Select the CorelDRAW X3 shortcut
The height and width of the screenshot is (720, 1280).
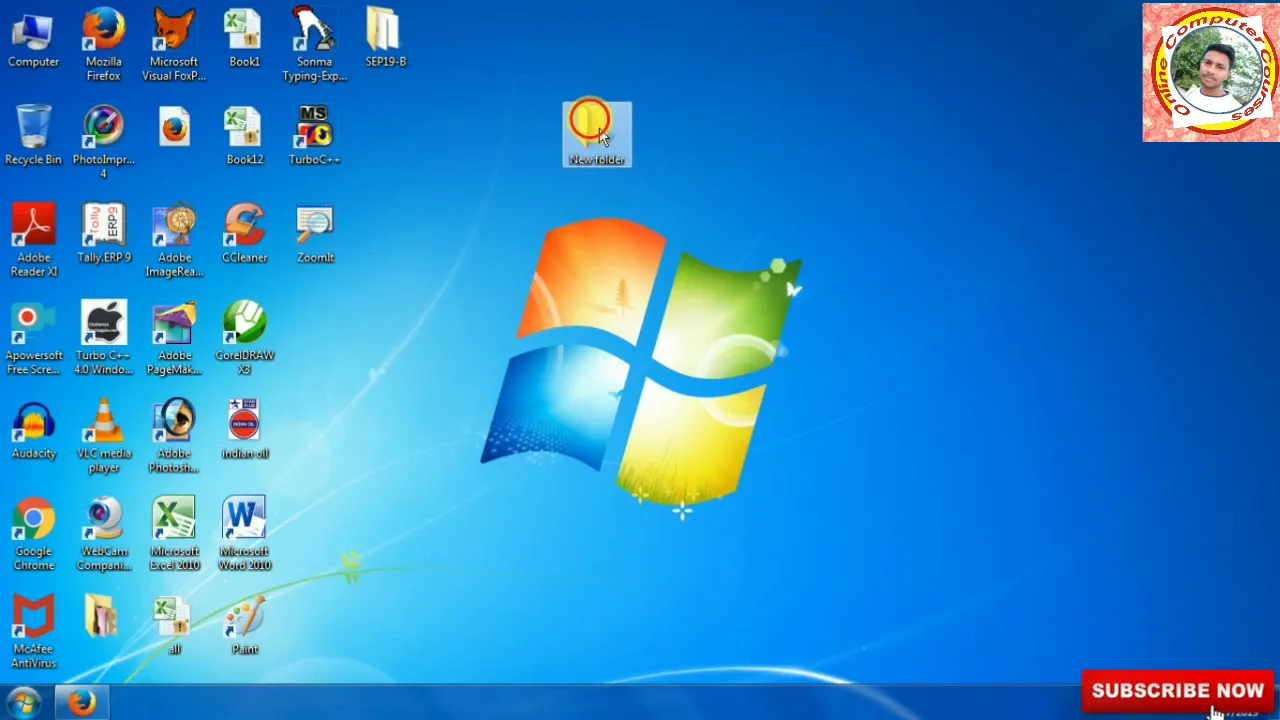click(244, 338)
